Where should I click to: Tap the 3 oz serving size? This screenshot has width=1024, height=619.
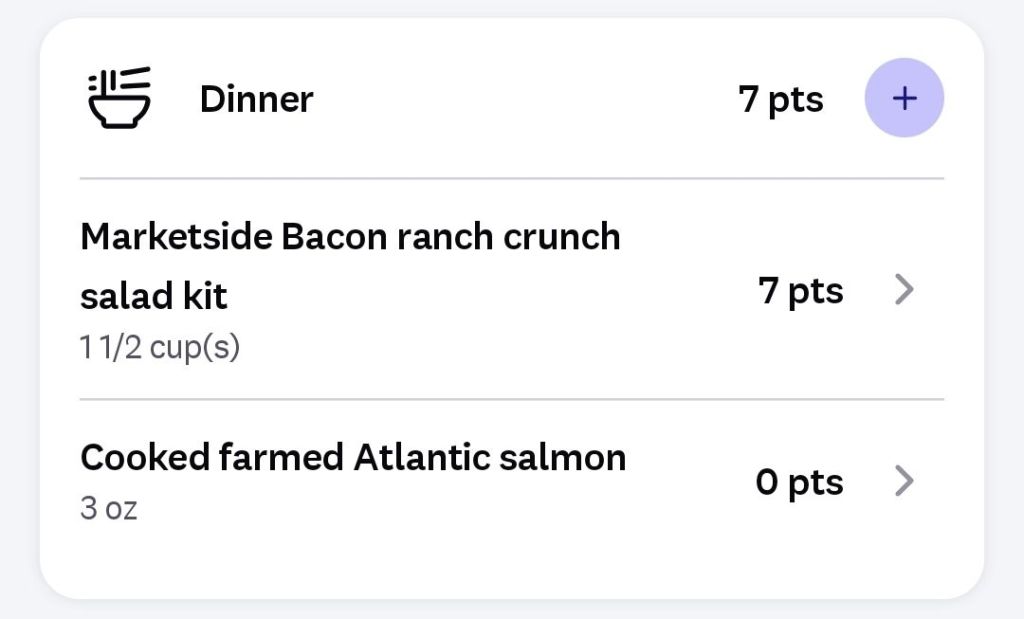point(108,508)
